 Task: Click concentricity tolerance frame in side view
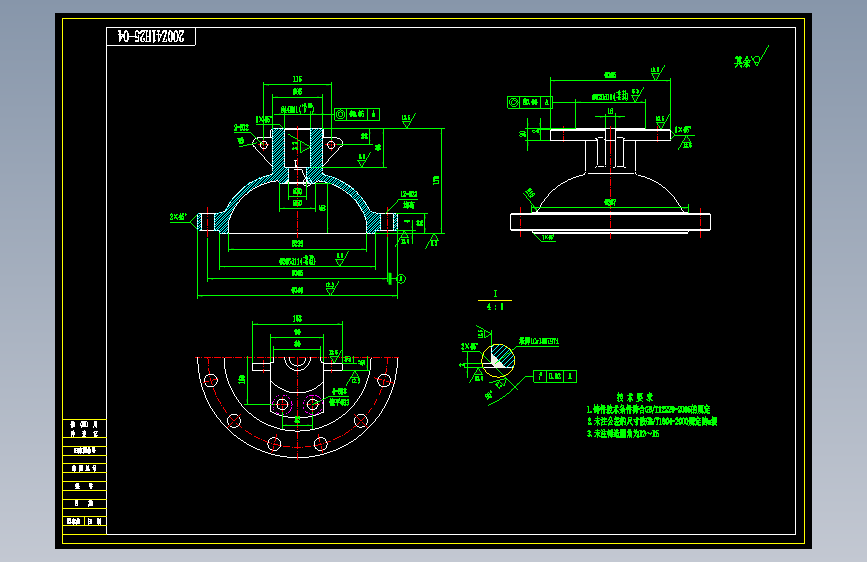click(x=530, y=102)
